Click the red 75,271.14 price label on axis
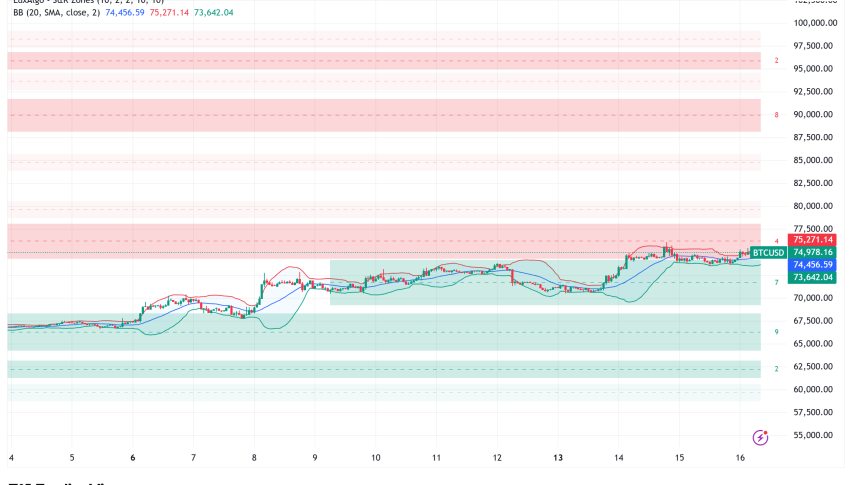The image size is (852, 485). click(x=812, y=240)
